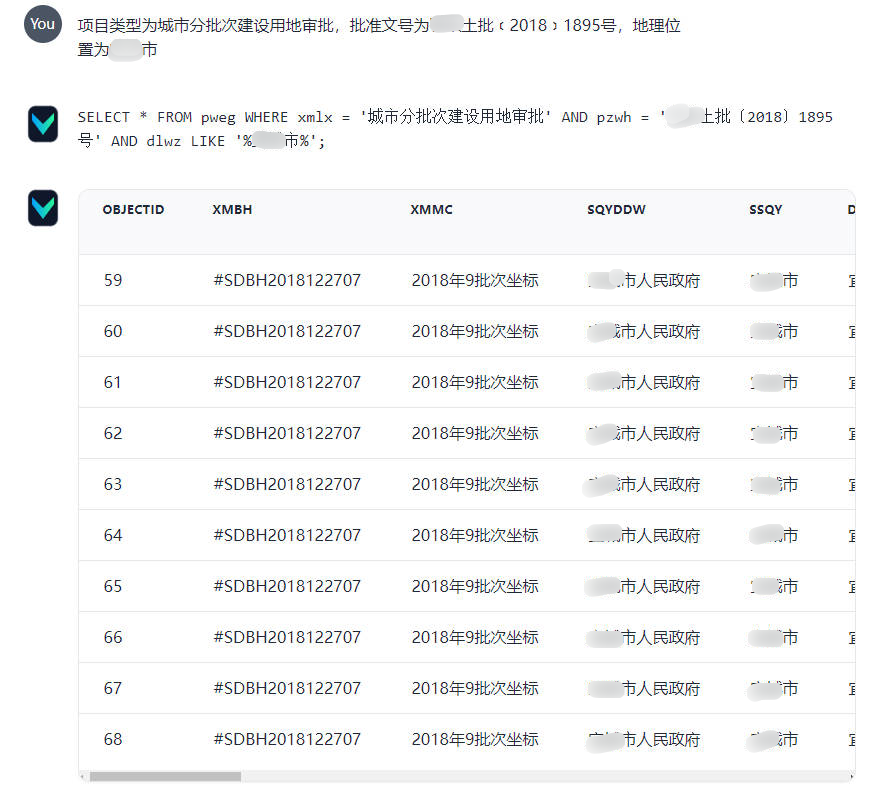Select the OBJECTID column header
Screen dimensions: 882x803
click(133, 210)
